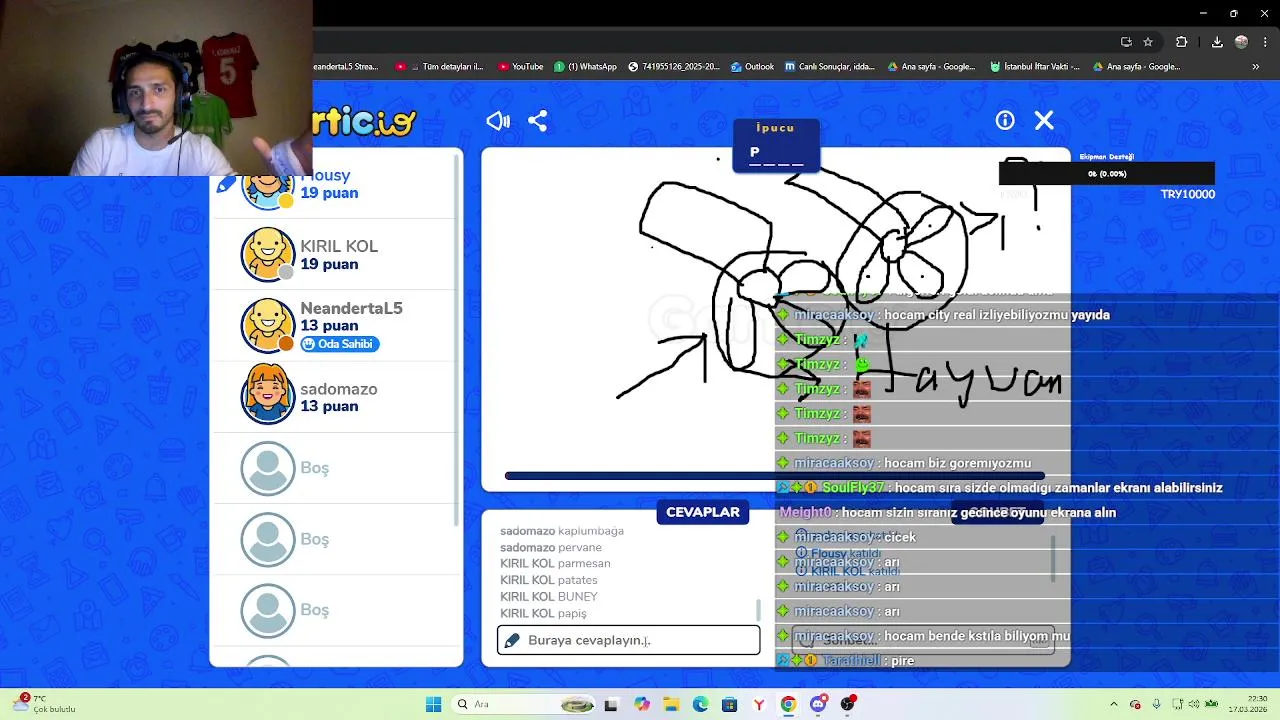The height and width of the screenshot is (720, 1280).
Task: Click KIRIL KOL player avatar
Action: pos(268,254)
